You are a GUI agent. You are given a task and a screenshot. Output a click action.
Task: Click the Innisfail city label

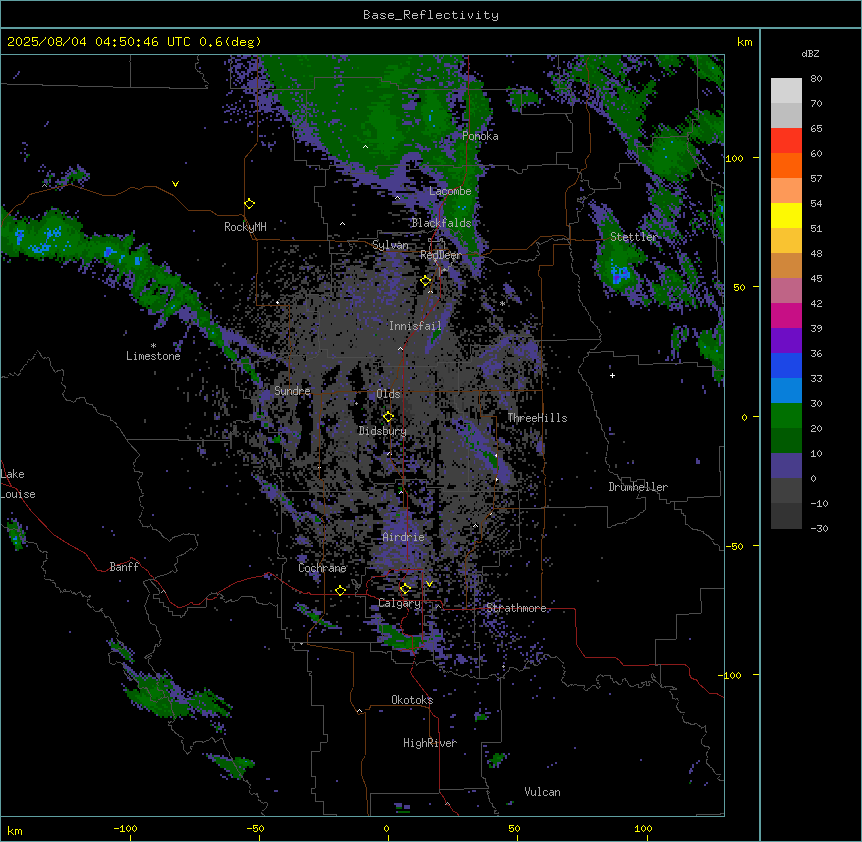(x=415, y=326)
